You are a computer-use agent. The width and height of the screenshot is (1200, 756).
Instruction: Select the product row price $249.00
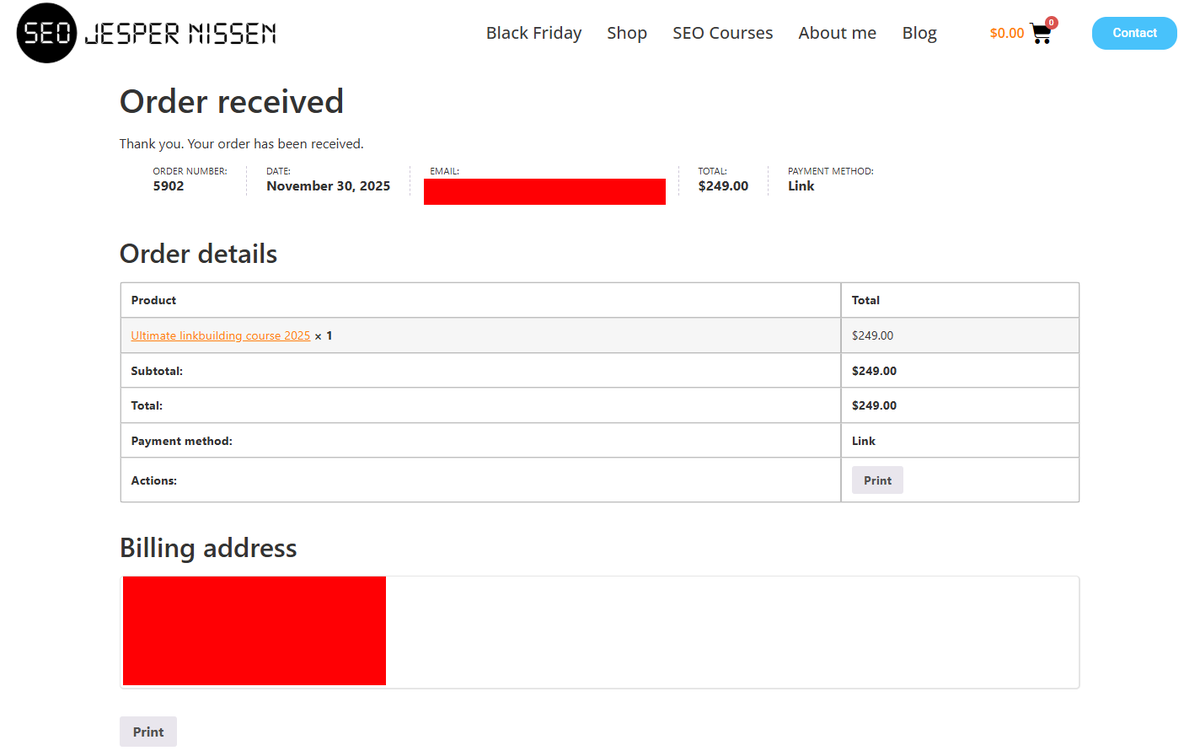pos(872,336)
